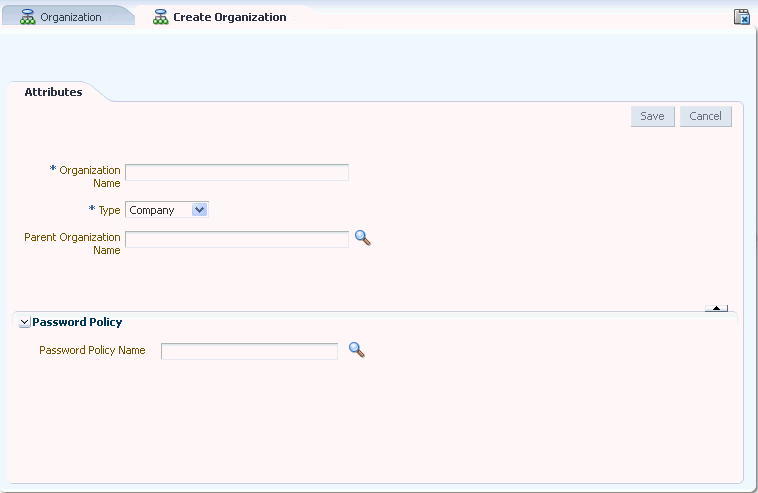758x493 pixels.
Task: Collapse the Password Policy section
Action: (x=24, y=322)
